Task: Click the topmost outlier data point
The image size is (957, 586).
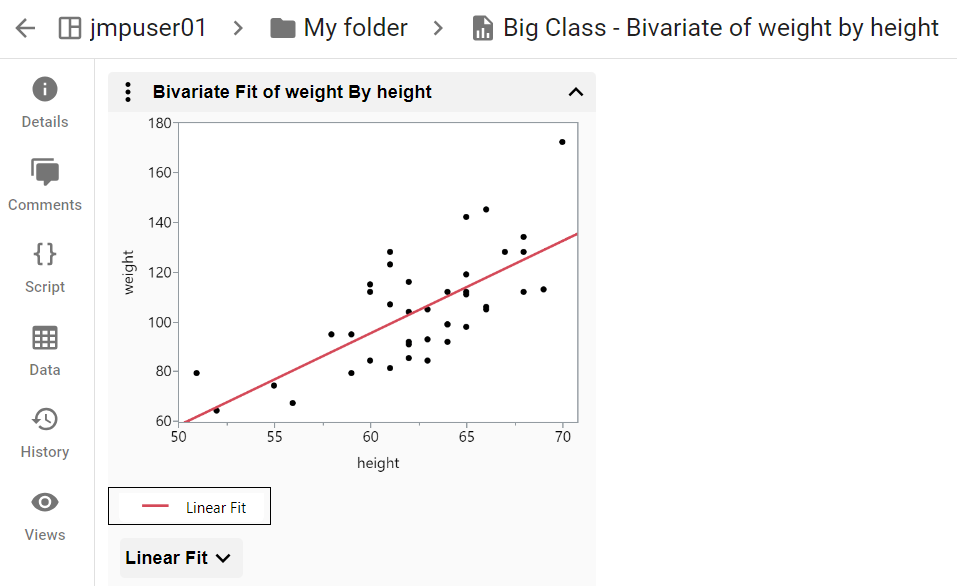Action: 562,142
